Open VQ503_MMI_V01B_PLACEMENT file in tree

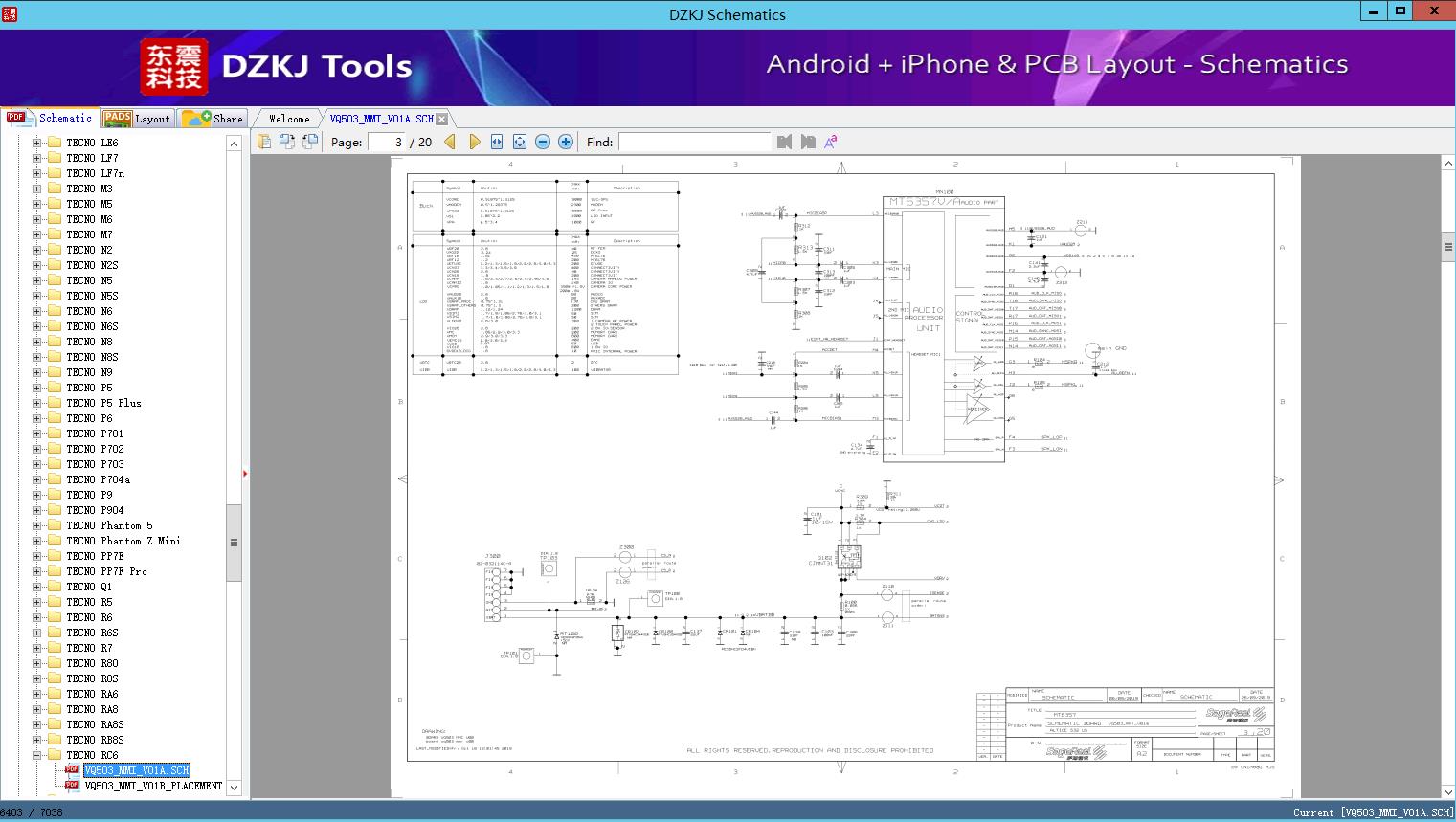[x=153, y=786]
